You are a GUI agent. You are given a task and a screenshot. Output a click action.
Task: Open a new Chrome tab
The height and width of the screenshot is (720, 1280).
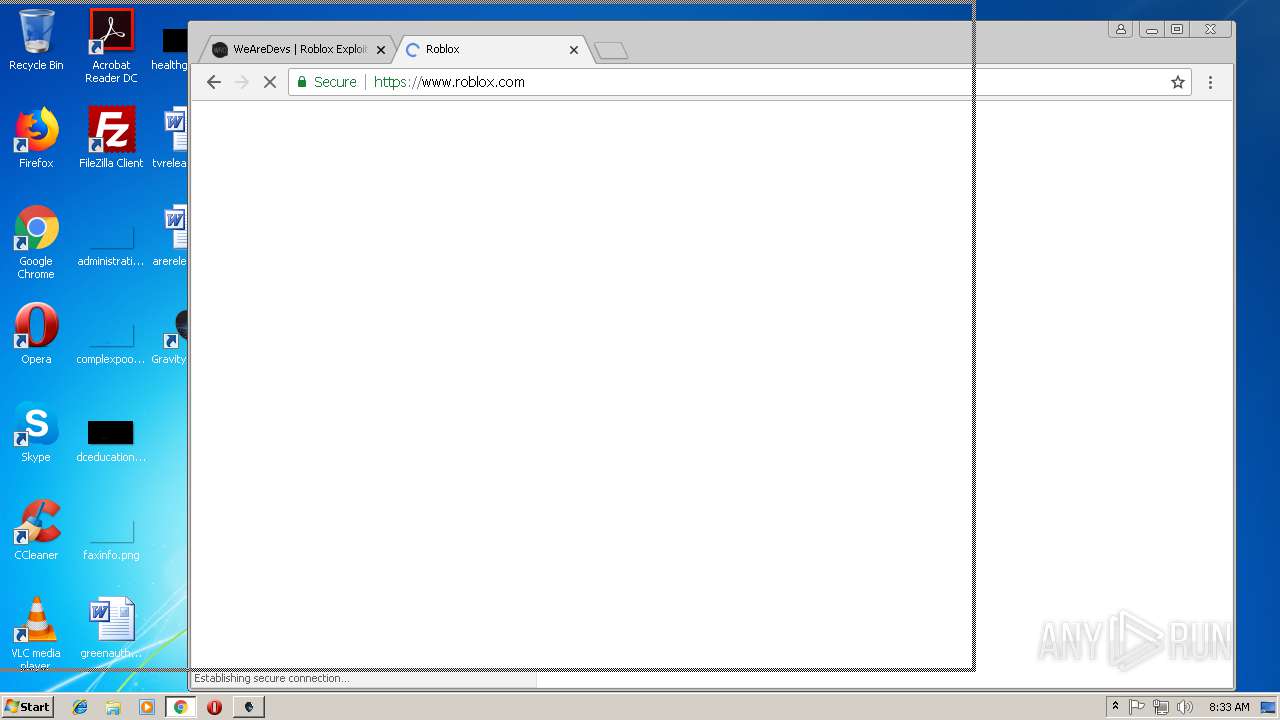(610, 50)
